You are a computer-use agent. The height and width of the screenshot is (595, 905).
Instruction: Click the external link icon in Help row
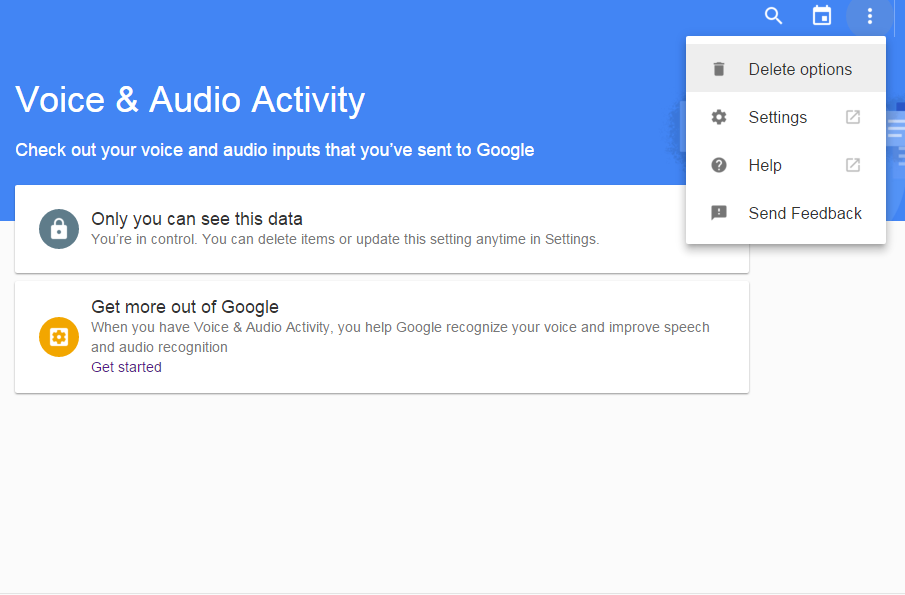pyautogui.click(x=853, y=165)
